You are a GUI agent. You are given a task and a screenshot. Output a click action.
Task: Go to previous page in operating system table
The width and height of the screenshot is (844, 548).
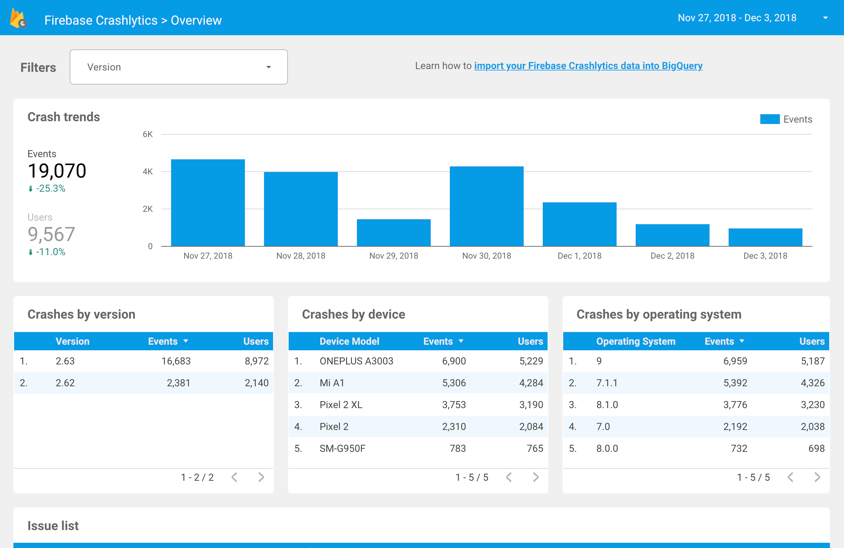791,478
